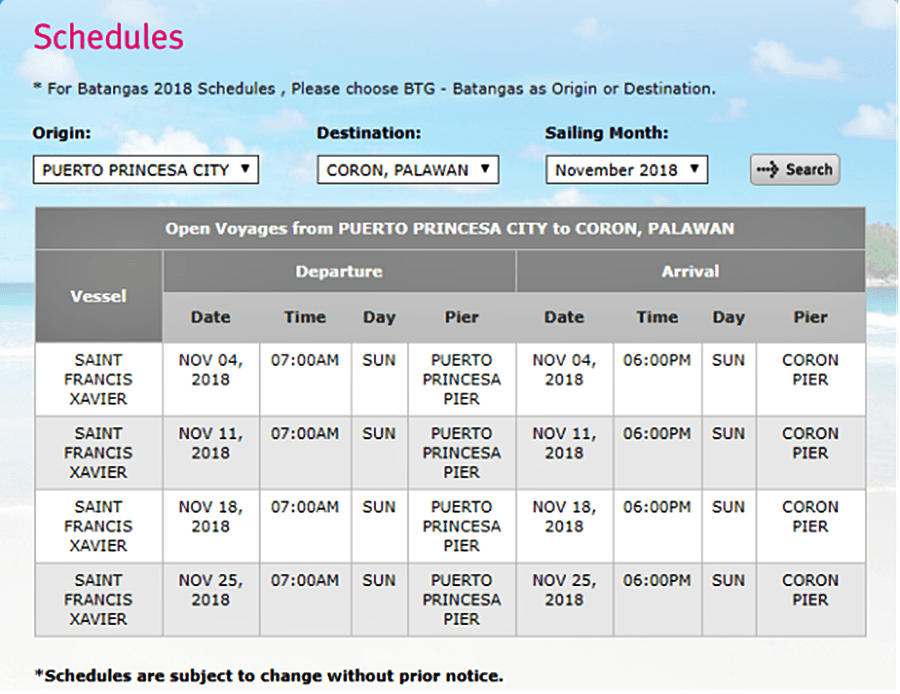Click the first row's CORON PIER cell
The image size is (900, 694).
pos(810,370)
